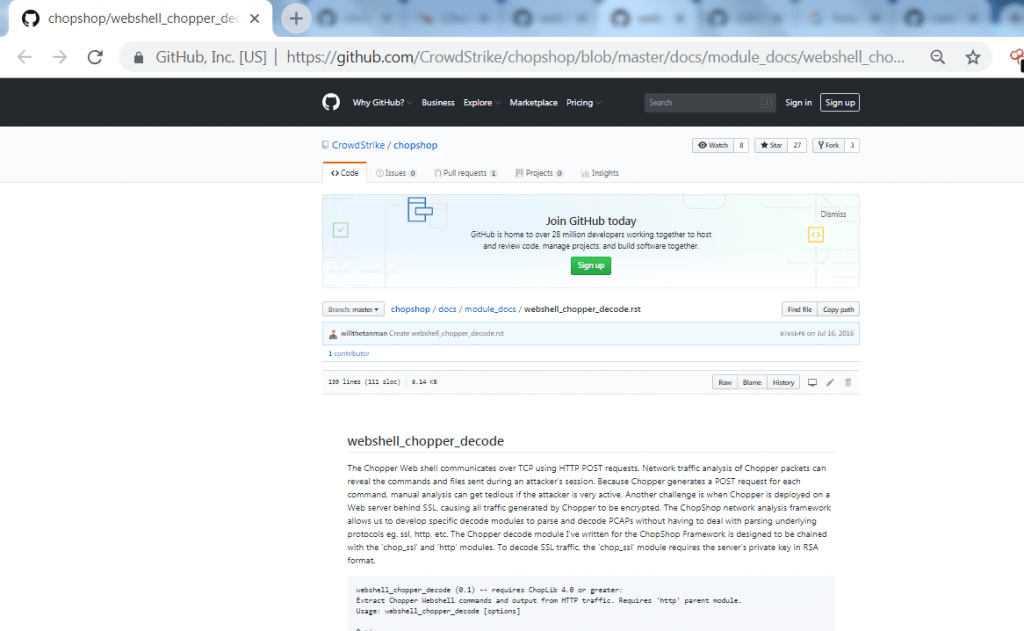Switch to the Pull requests tab
This screenshot has width=1024, height=631.
coord(466,173)
